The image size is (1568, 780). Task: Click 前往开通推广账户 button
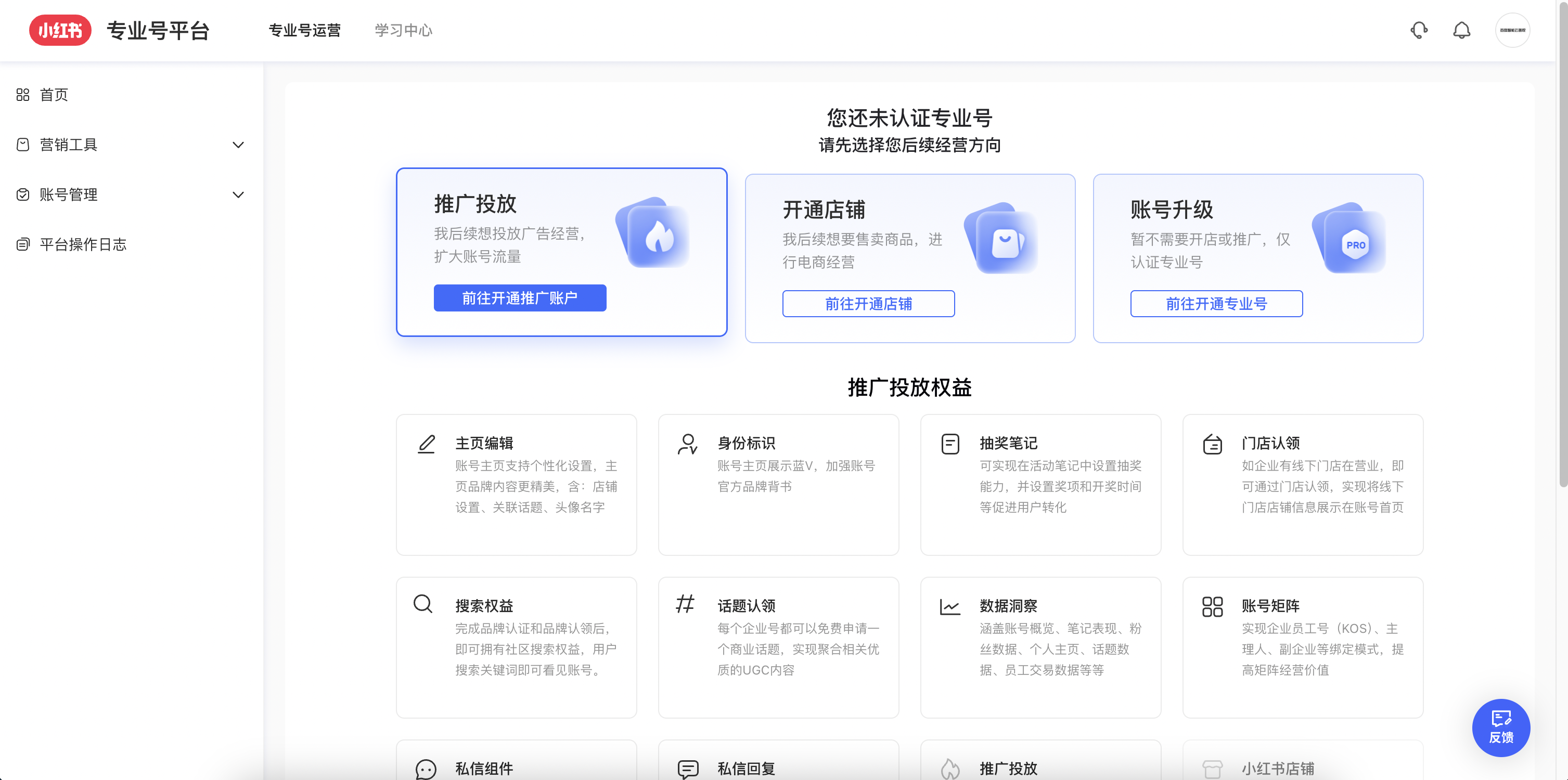click(520, 298)
